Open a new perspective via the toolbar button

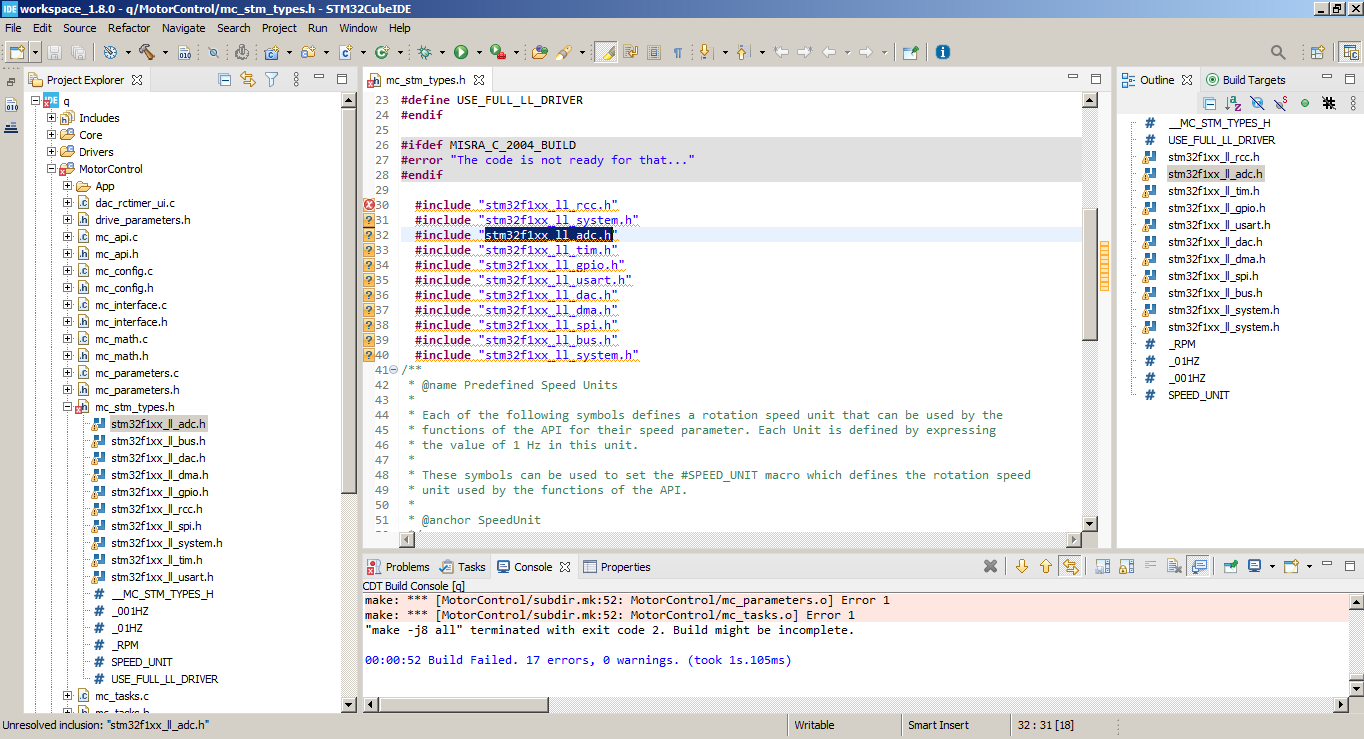(x=1318, y=52)
